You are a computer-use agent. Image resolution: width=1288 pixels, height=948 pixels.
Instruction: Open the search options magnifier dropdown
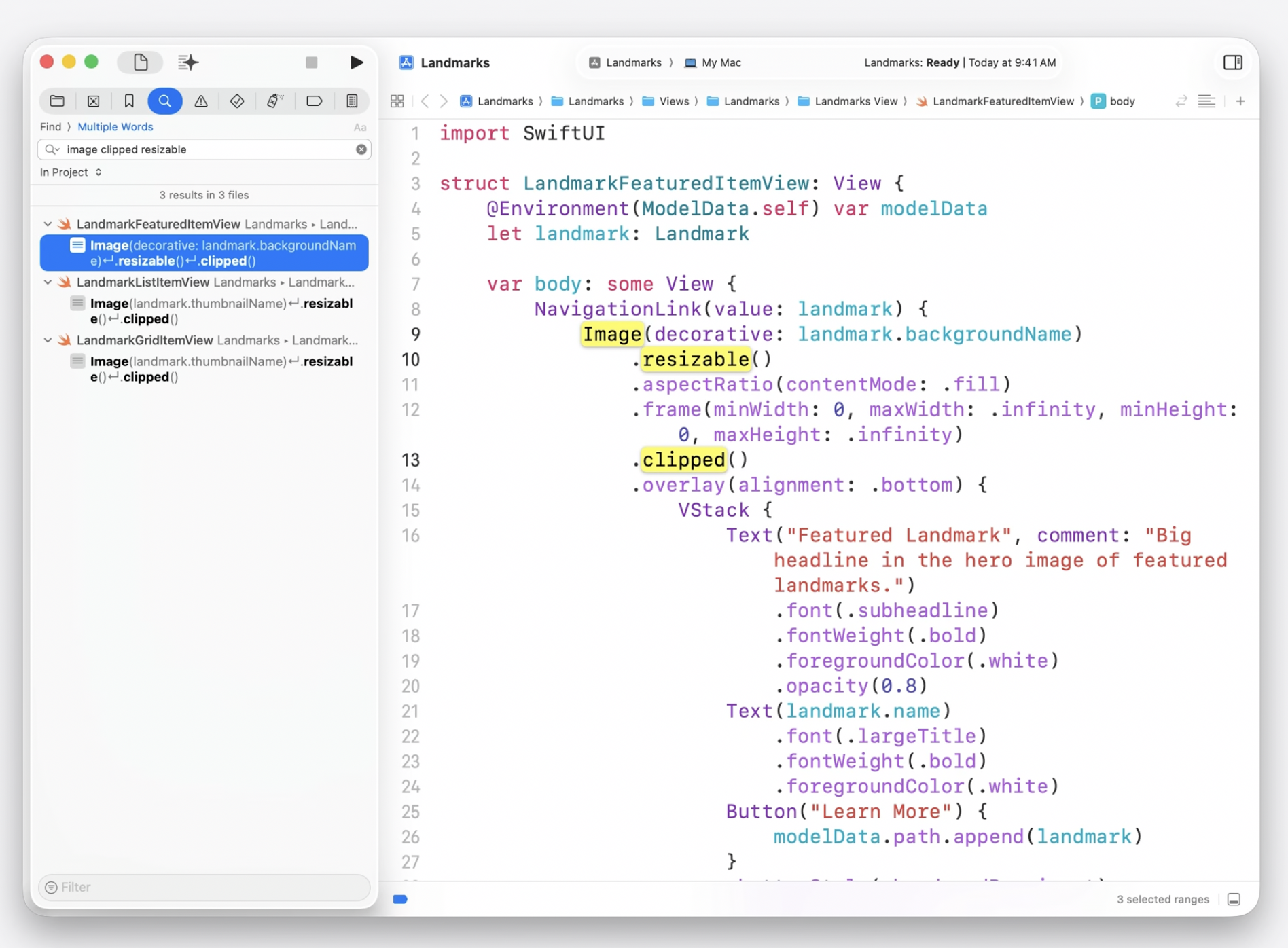(x=52, y=149)
